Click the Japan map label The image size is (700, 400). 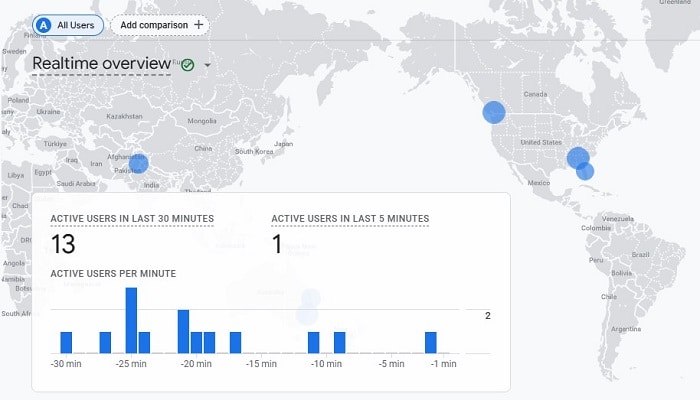click(283, 144)
